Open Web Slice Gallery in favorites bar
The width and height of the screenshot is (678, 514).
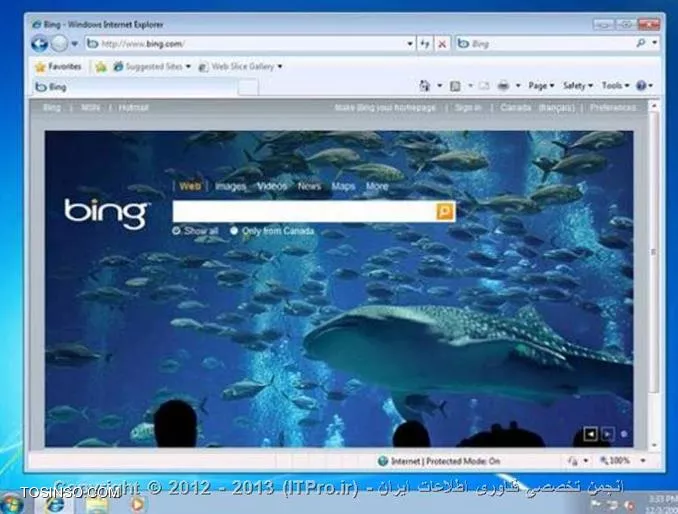pos(240,67)
